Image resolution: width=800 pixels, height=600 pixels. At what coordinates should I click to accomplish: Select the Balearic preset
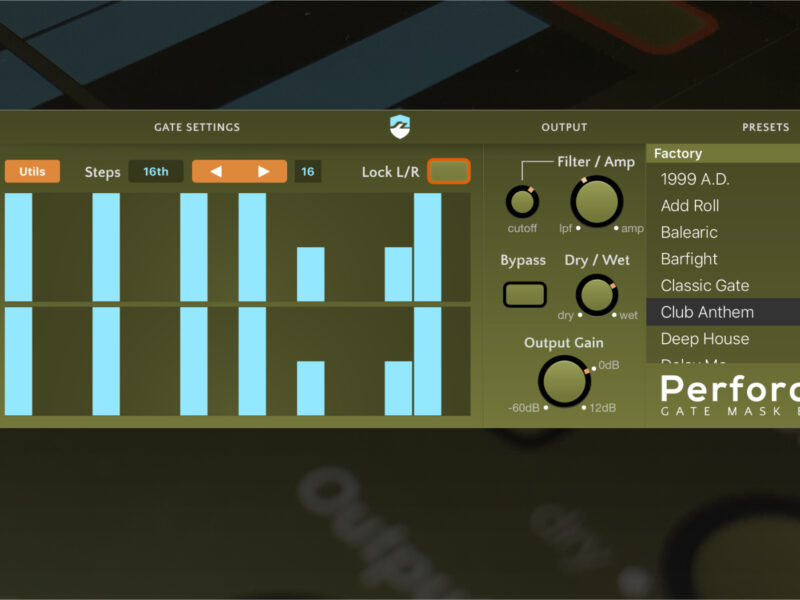pos(689,232)
